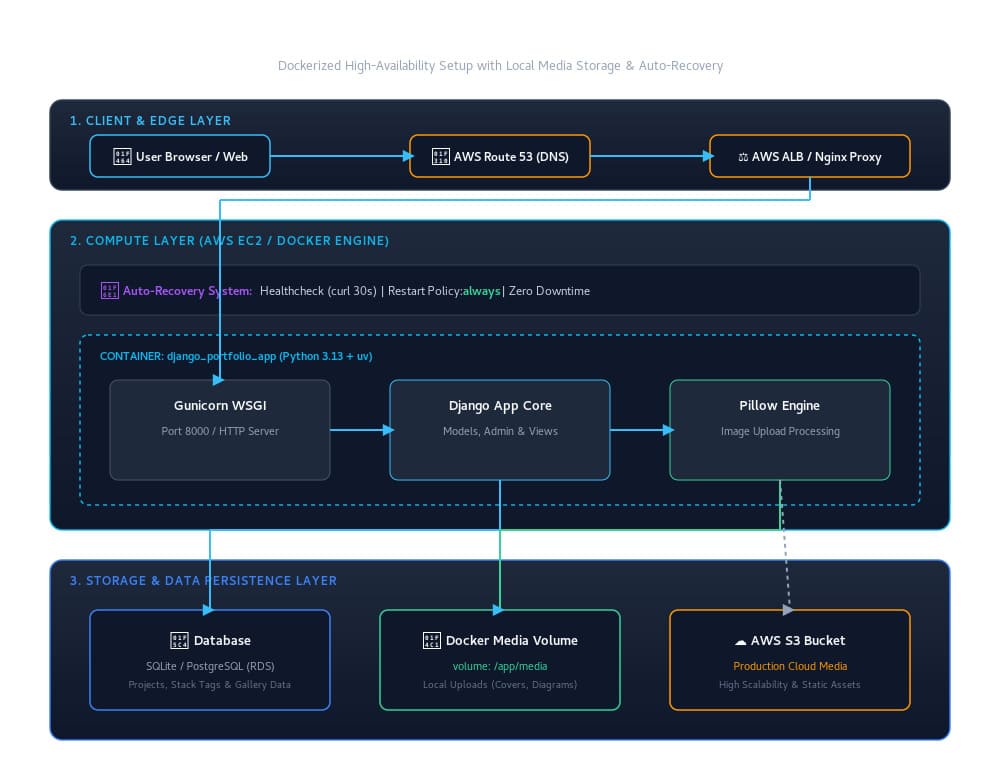The height and width of the screenshot is (780, 1000).
Task: Click the AWS Route 53 DNS icon
Action: point(440,157)
